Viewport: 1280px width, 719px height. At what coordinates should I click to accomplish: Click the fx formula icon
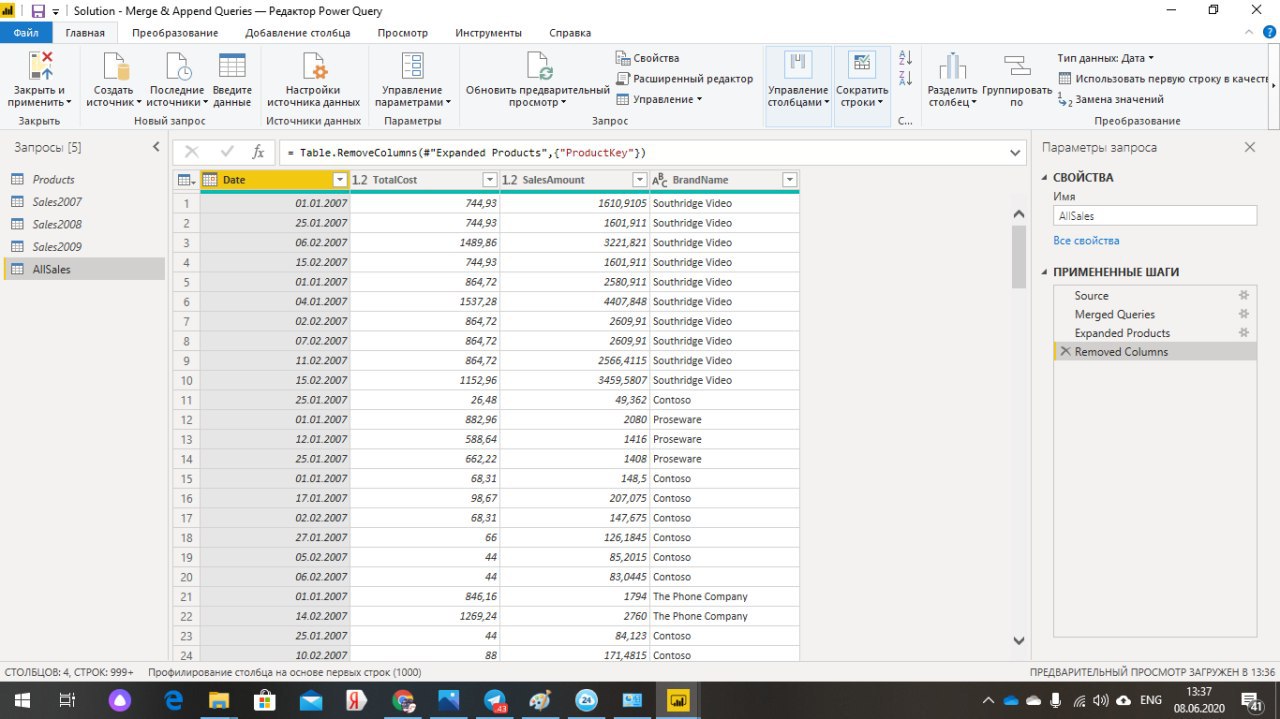258,152
